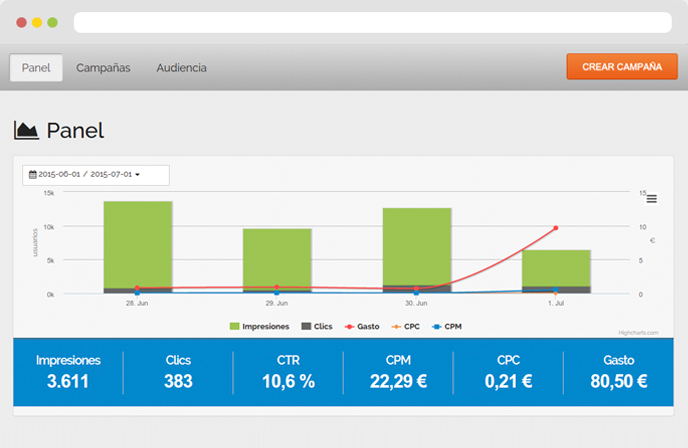This screenshot has height=448, width=688.
Task: Open the chart hamburger menu icon
Action: pos(651,199)
